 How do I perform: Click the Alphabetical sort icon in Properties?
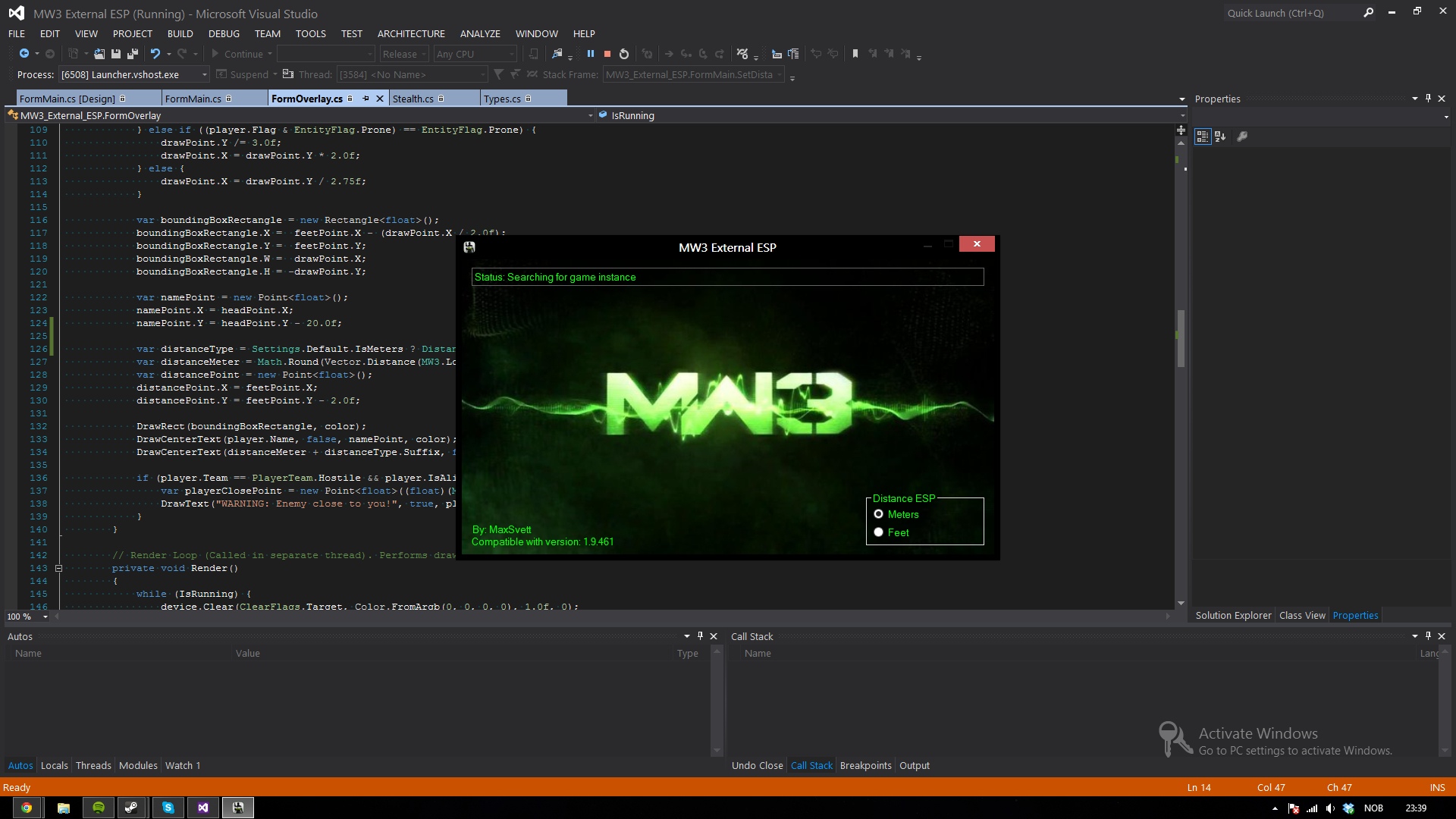pyautogui.click(x=1220, y=136)
